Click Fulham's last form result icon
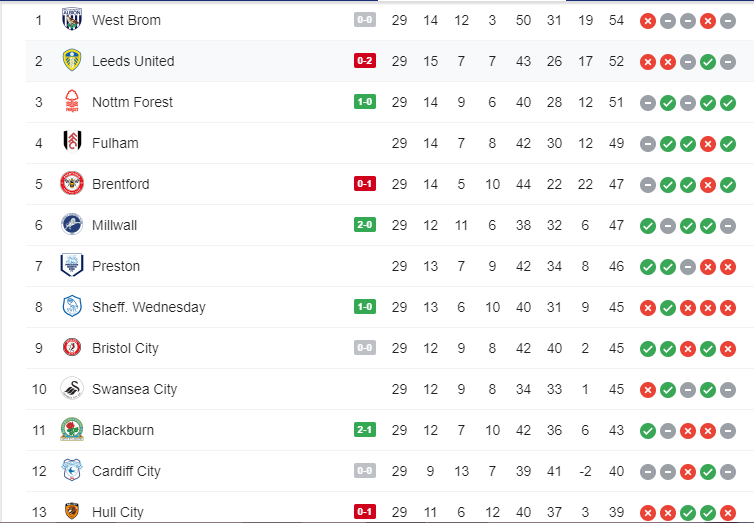This screenshot has width=754, height=523. coord(728,143)
